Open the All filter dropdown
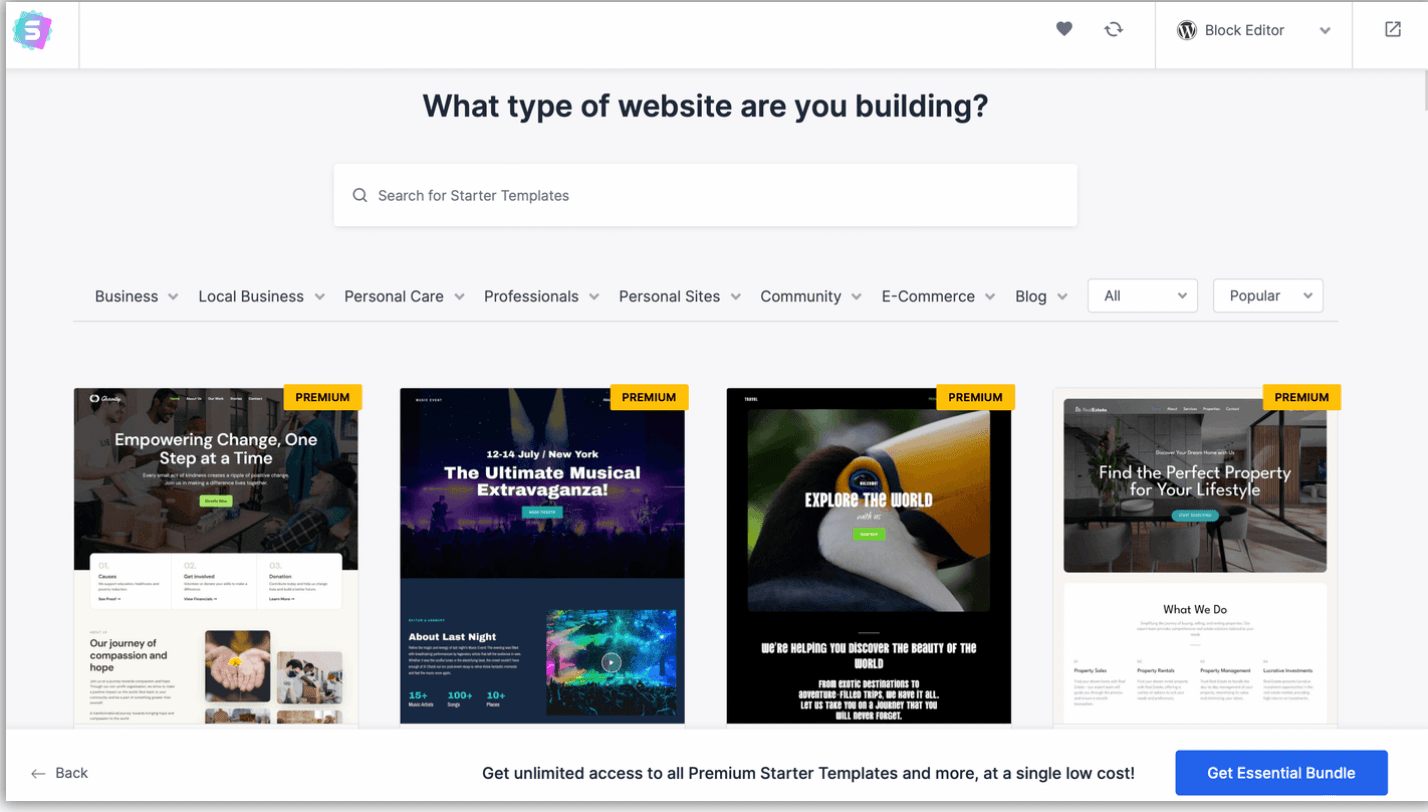The width and height of the screenshot is (1428, 812). (1142, 296)
